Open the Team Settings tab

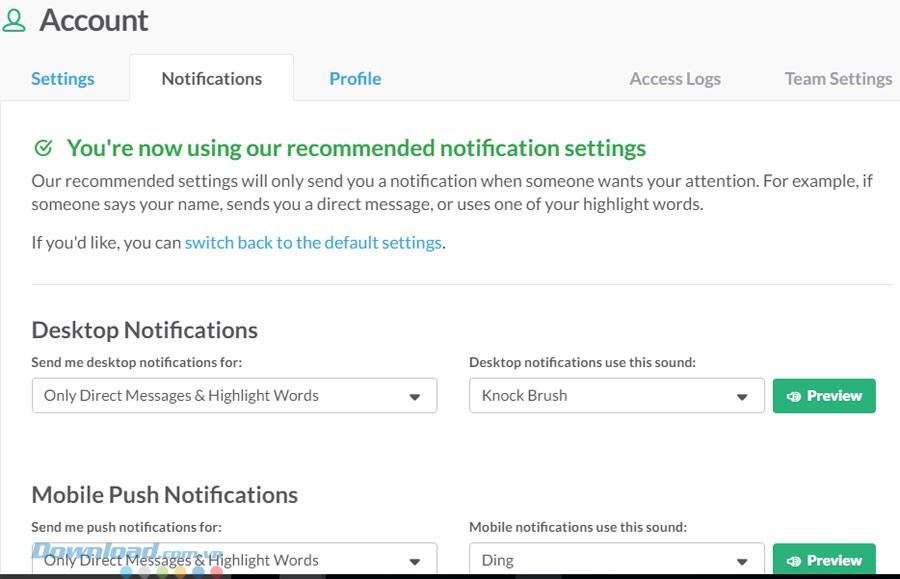point(837,78)
